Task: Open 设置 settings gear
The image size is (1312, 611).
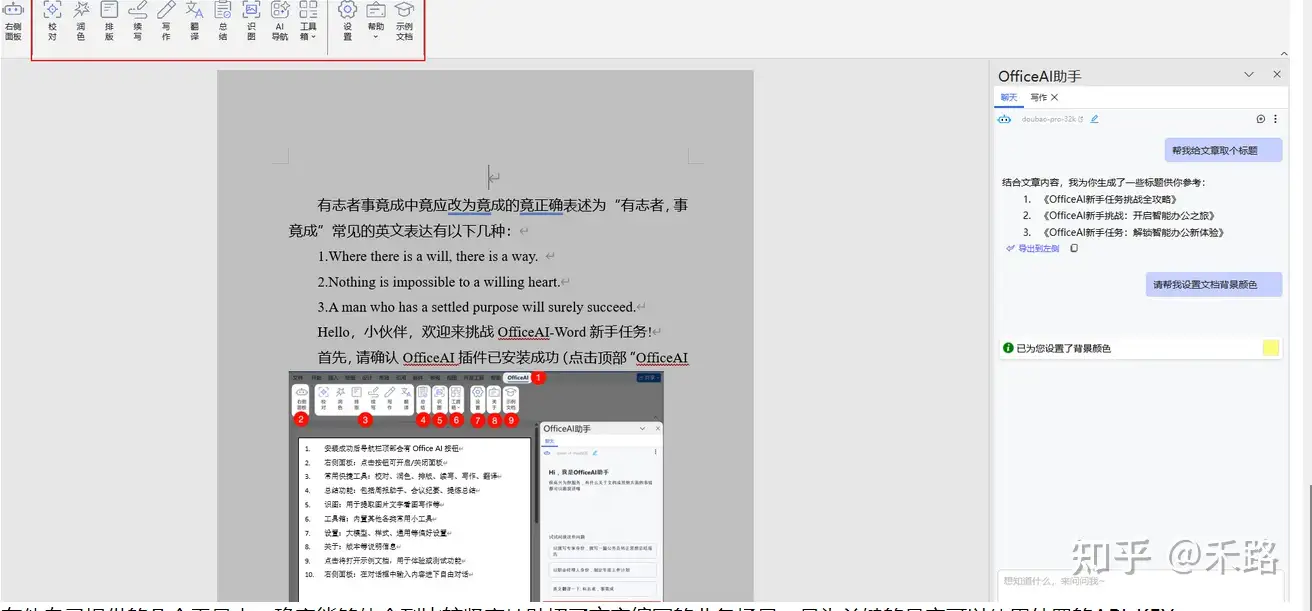Action: click(347, 21)
